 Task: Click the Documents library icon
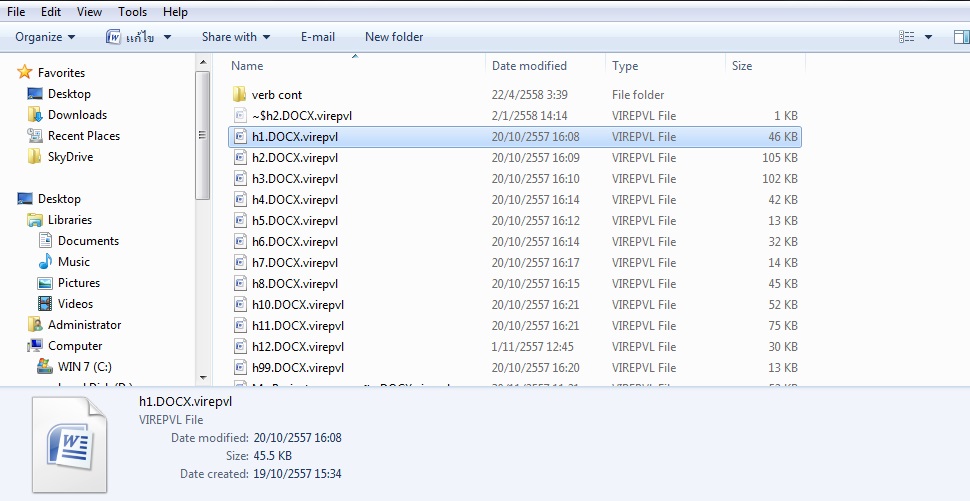pos(45,241)
